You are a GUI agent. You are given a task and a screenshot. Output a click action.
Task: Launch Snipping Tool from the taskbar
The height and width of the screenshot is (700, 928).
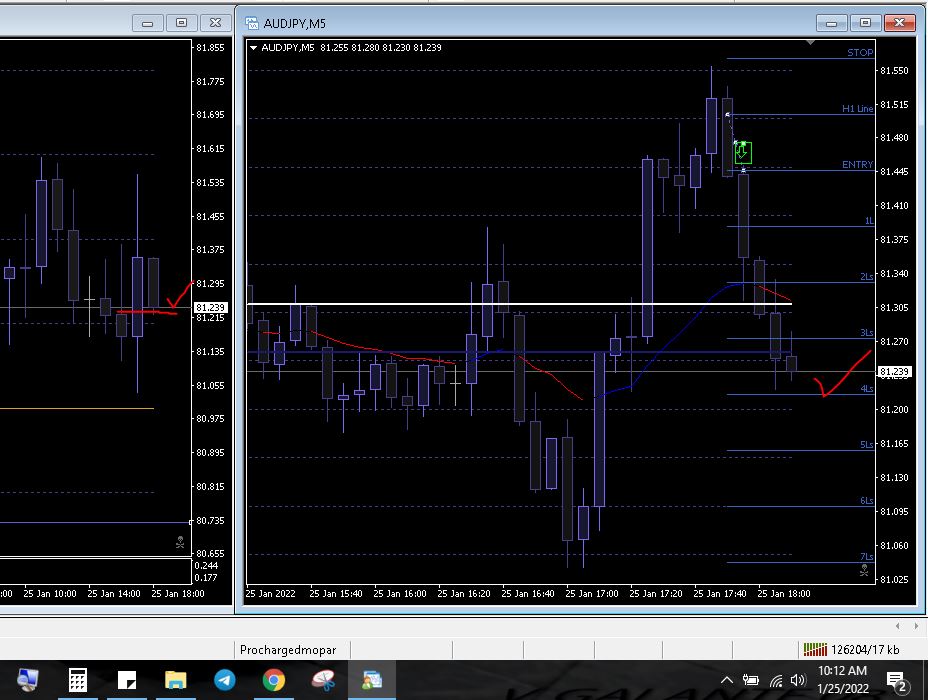coord(323,681)
